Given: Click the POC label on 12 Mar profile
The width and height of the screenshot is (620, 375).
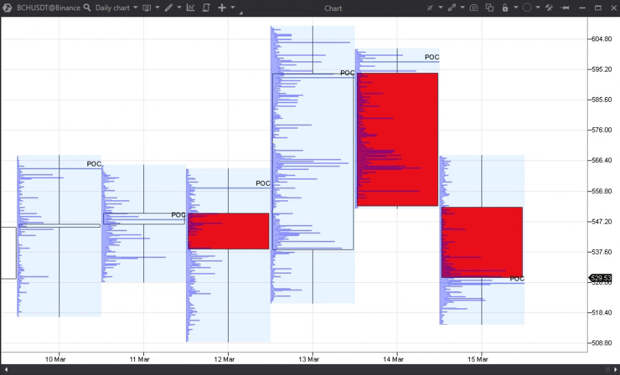Looking at the screenshot, I should click(x=263, y=184).
